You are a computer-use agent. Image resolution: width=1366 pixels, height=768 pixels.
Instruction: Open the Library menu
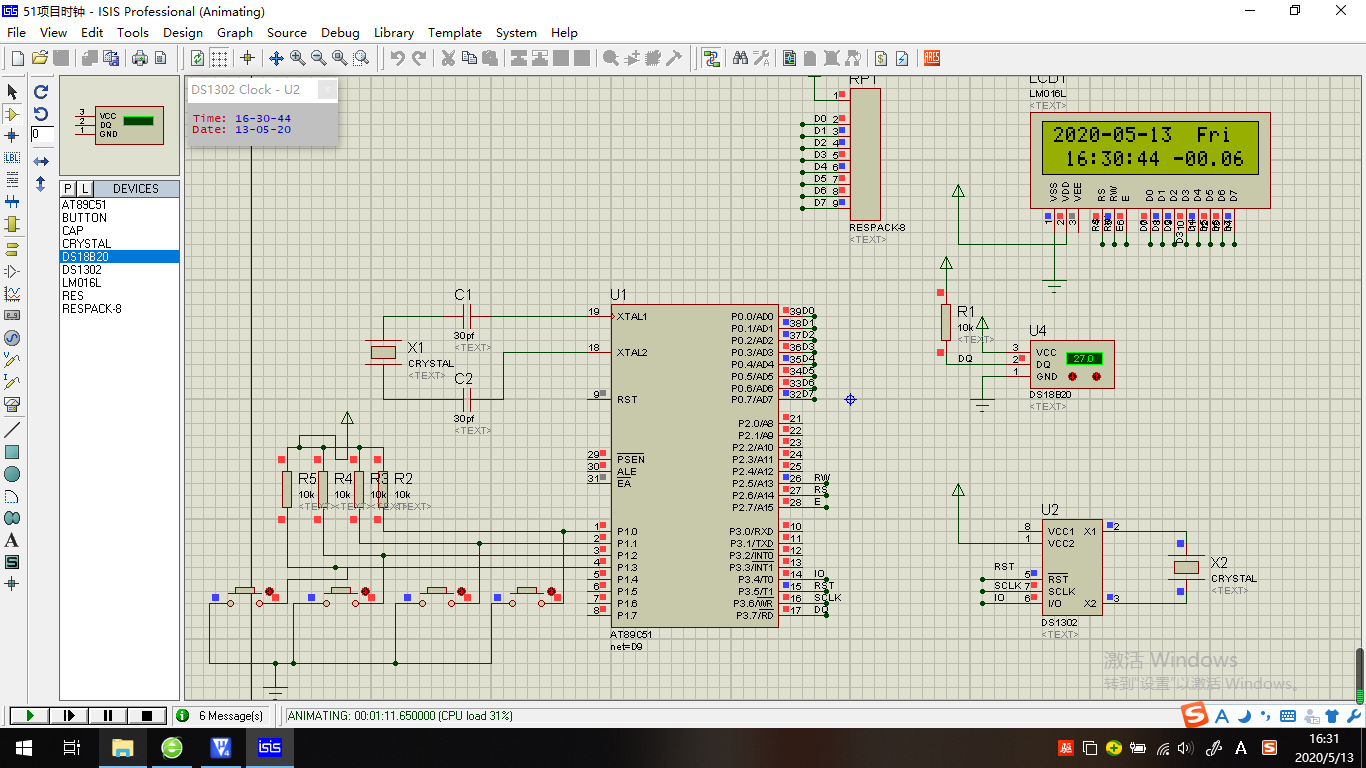[394, 32]
